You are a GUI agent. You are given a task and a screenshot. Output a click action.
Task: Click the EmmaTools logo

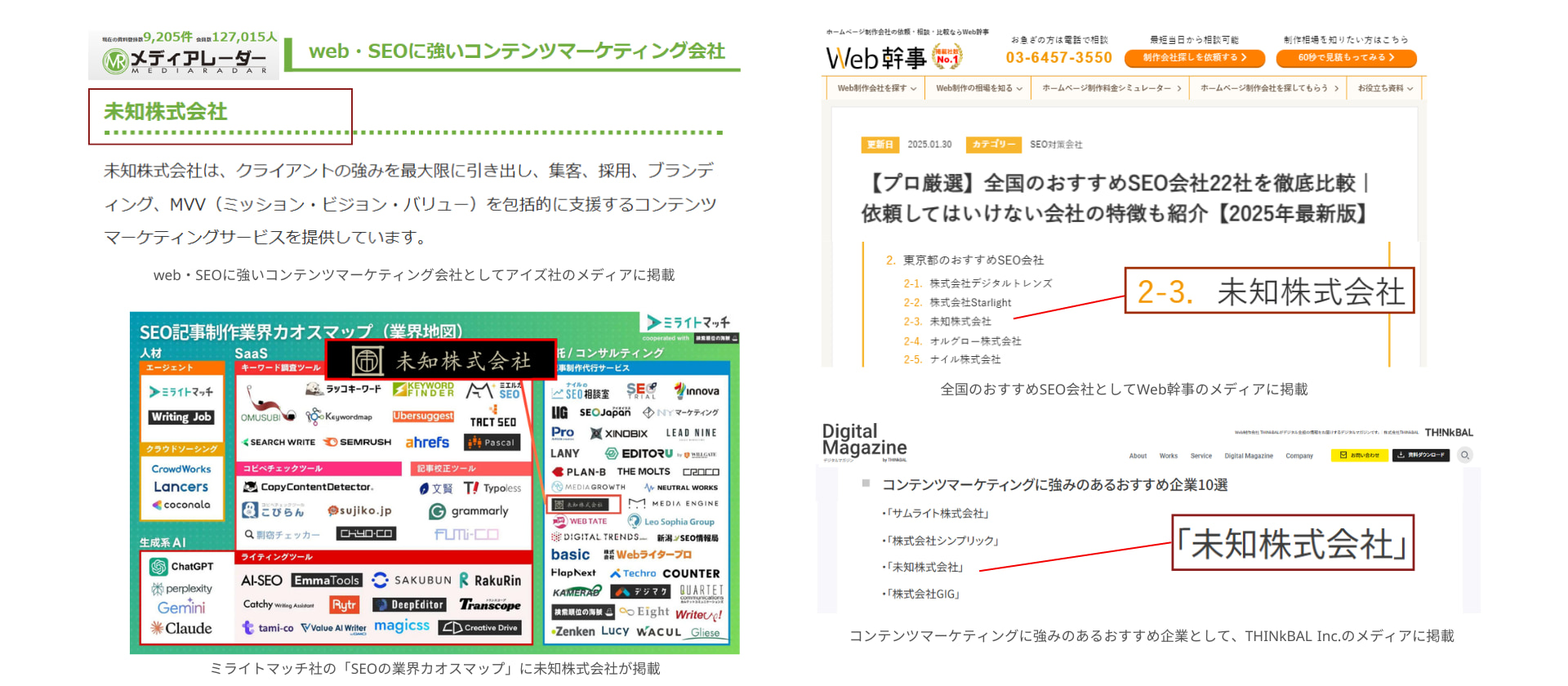pos(327,580)
